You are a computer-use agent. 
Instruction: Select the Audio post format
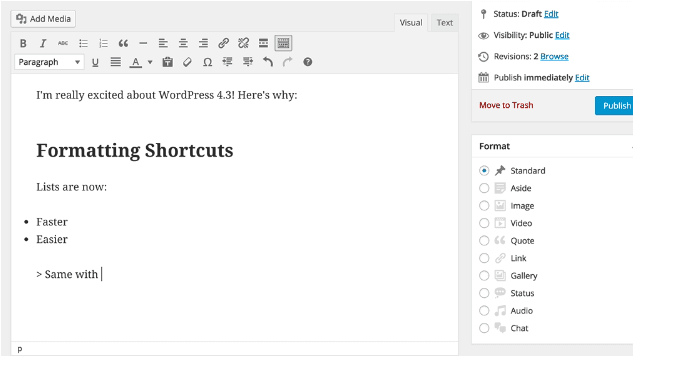pyautogui.click(x=484, y=311)
